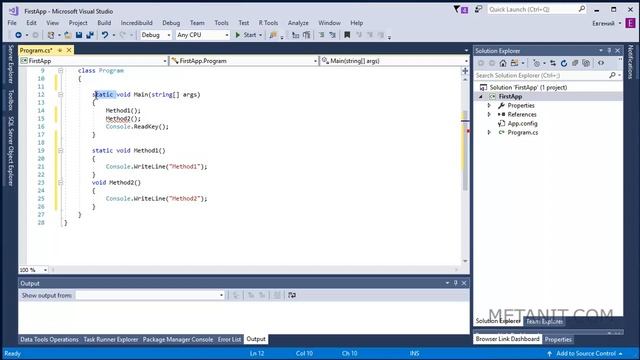
Task: Open the FirstApp project navigation dropdown
Action: tap(93, 61)
